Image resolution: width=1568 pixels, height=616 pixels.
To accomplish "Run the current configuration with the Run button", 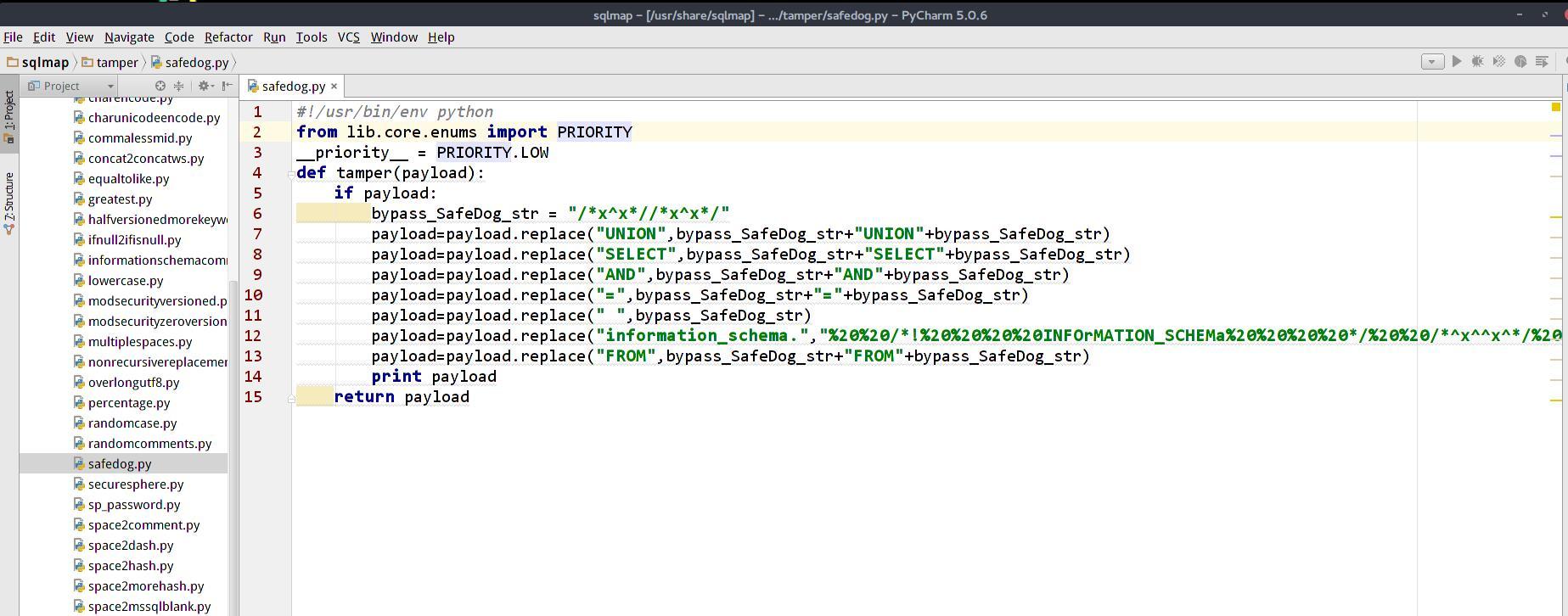I will point(1457,61).
